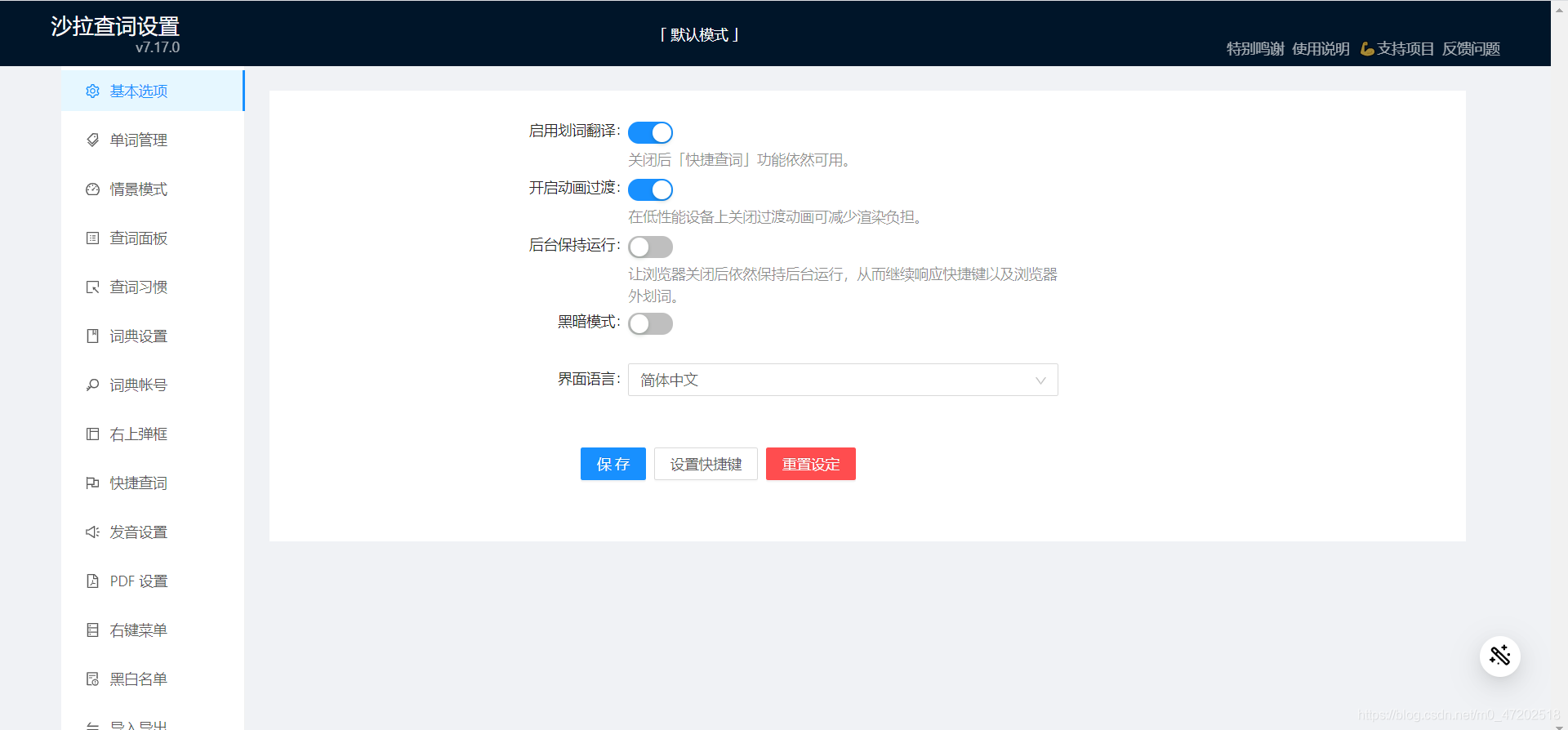Open 发音设置 in the sidebar
The width and height of the screenshot is (1568, 730).
153,532
